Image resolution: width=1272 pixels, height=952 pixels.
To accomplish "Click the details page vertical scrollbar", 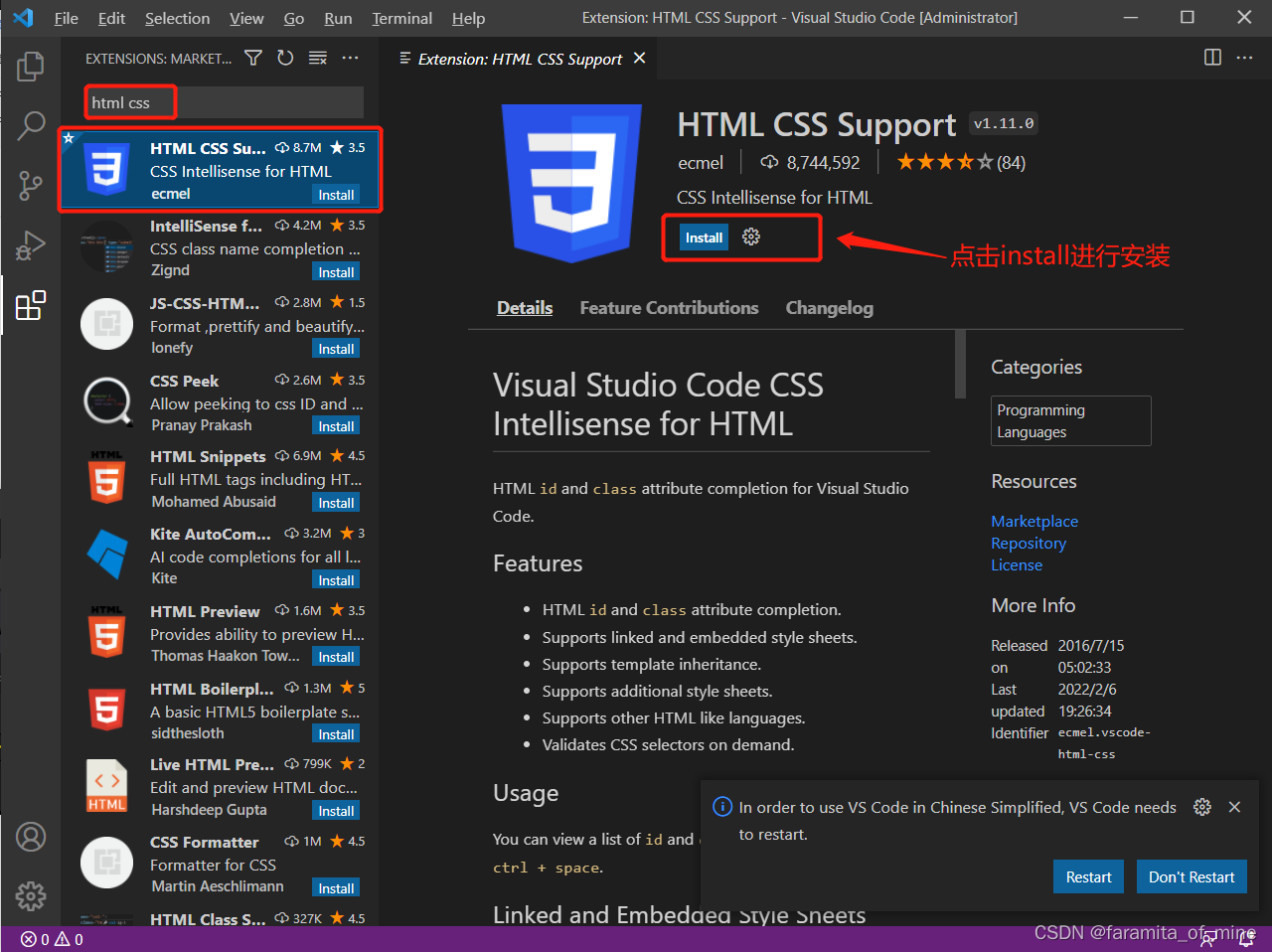I will point(960,364).
